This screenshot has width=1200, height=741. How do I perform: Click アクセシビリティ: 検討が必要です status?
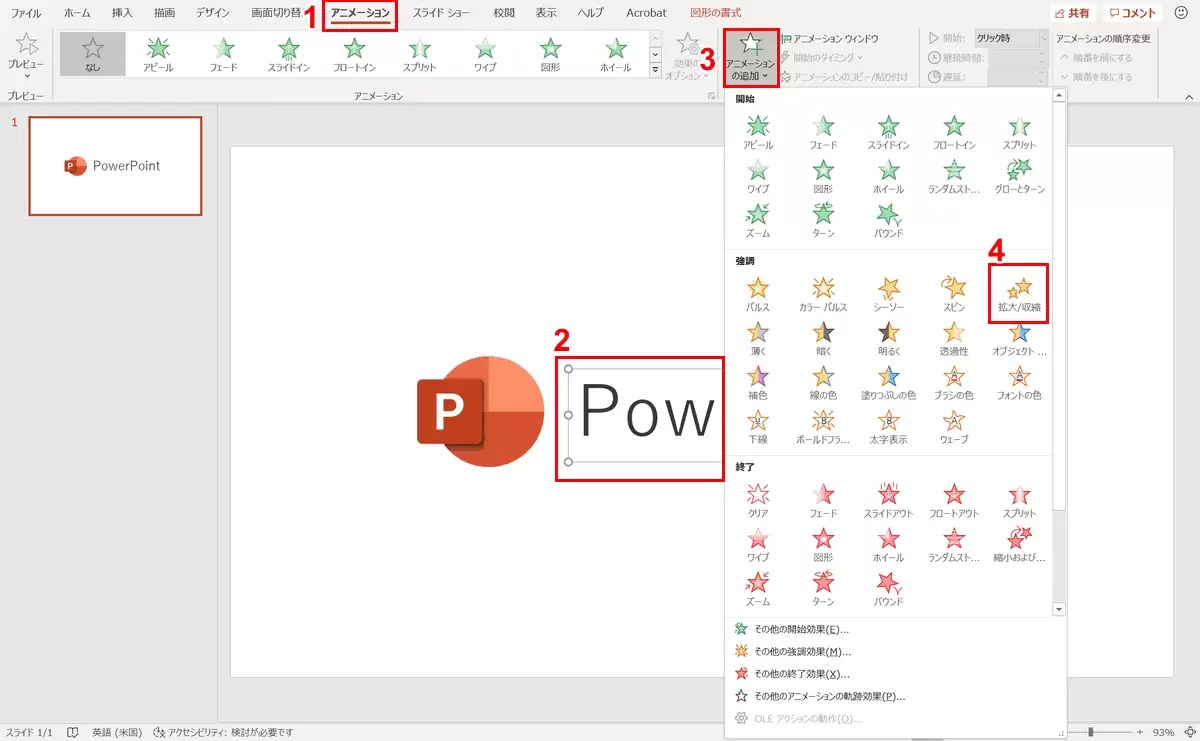point(223,732)
